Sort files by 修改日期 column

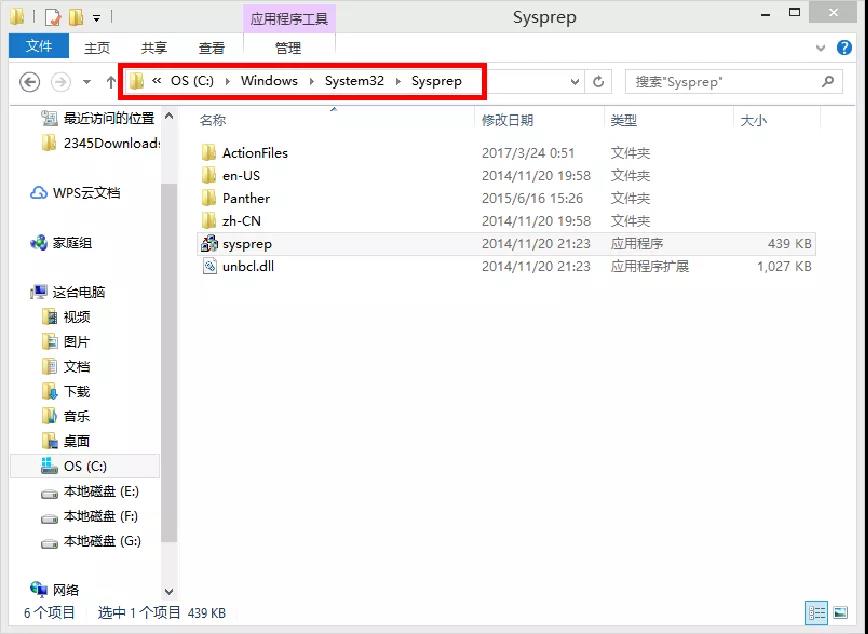[507, 120]
